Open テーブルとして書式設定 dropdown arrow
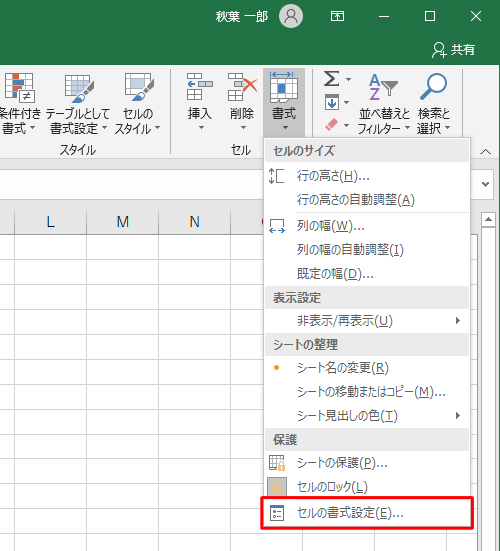The width and height of the screenshot is (500, 551). pyautogui.click(x=104, y=127)
